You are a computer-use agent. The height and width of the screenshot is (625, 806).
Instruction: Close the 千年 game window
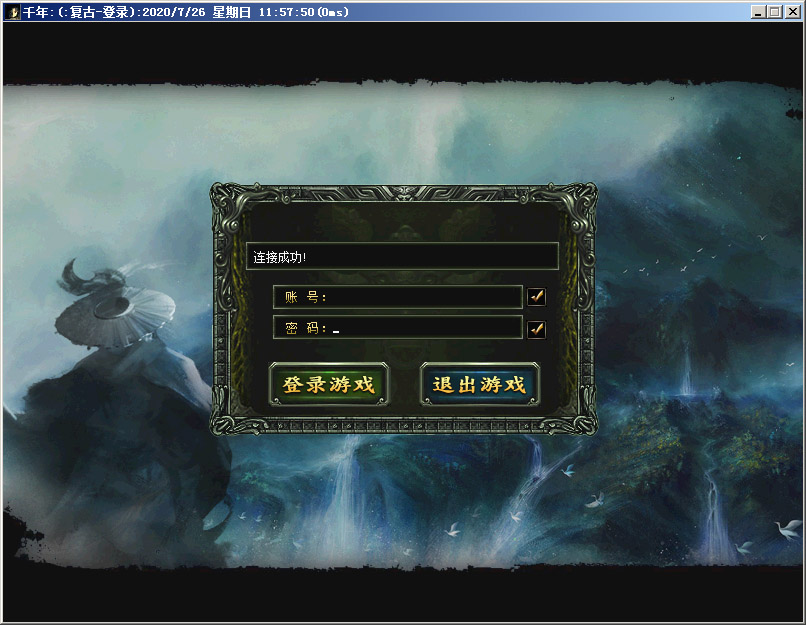point(792,12)
